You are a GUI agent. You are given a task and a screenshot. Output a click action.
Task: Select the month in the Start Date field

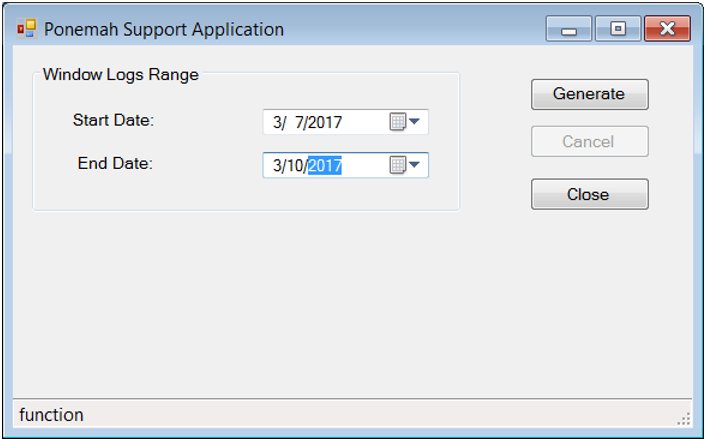277,123
